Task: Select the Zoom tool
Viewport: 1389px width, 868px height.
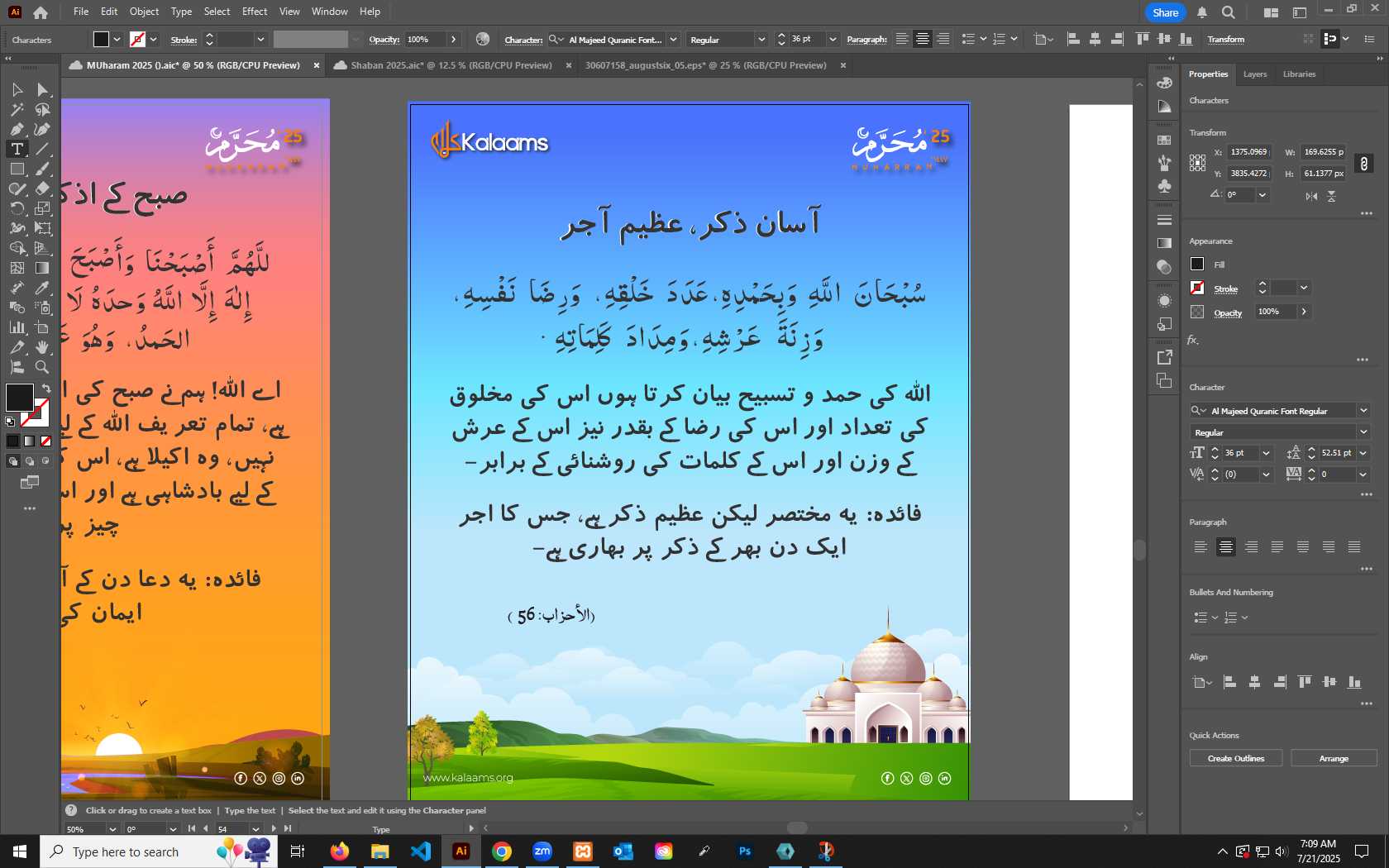Action: pyautogui.click(x=42, y=367)
